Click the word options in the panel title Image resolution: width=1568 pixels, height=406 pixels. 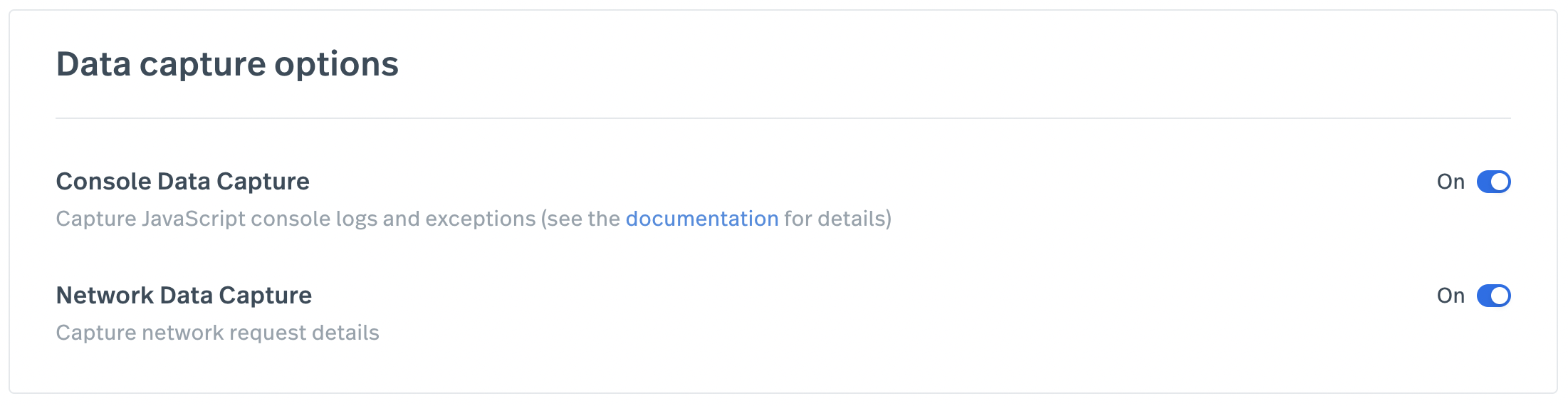coord(337,66)
